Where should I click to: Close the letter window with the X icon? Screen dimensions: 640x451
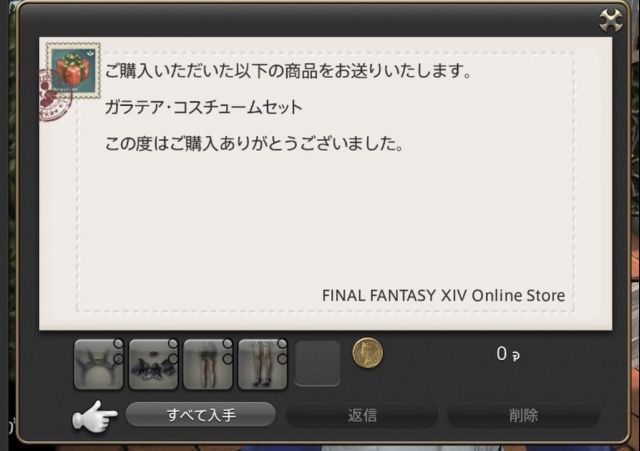point(611,20)
